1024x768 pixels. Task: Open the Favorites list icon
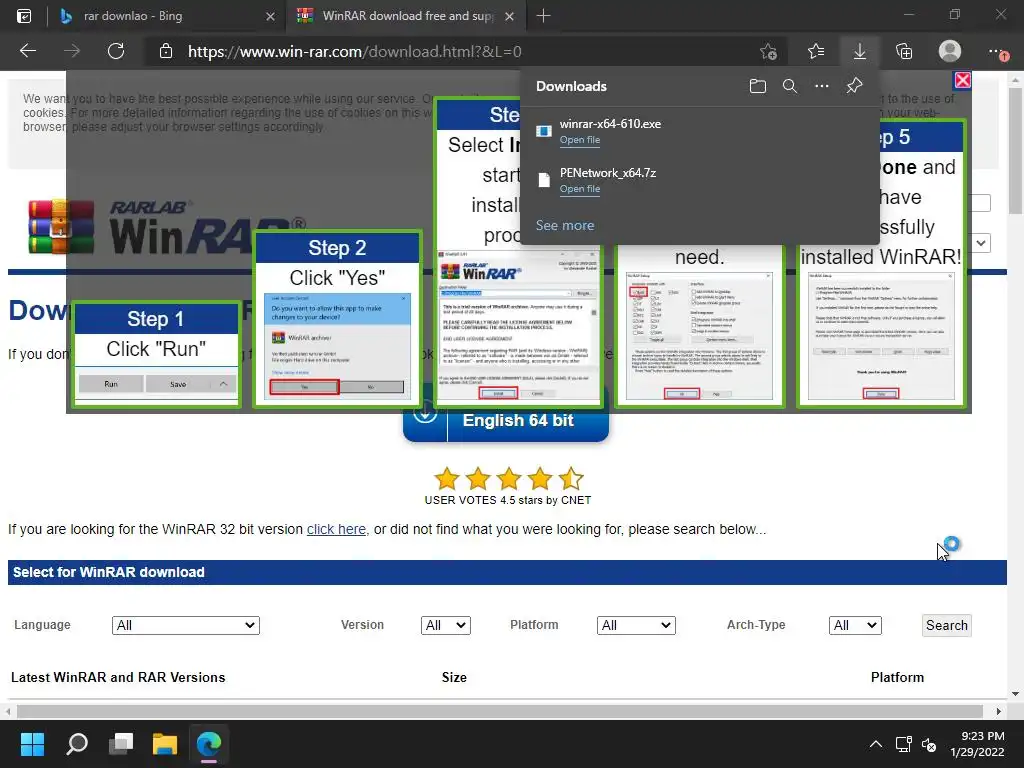[x=816, y=51]
